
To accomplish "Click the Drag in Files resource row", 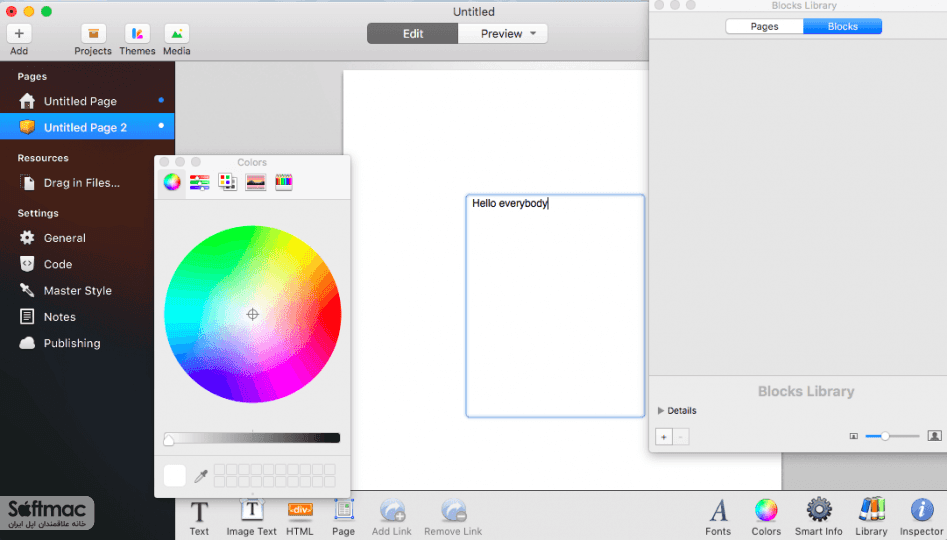I will pos(87,182).
